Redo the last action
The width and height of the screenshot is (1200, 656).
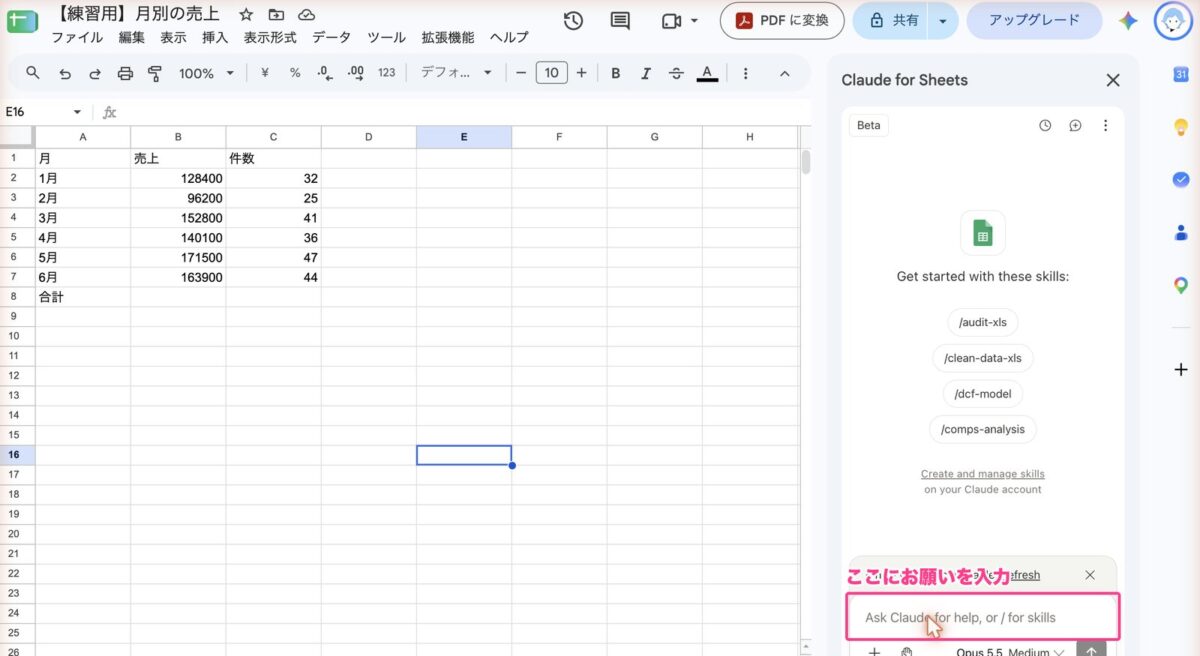[95, 73]
